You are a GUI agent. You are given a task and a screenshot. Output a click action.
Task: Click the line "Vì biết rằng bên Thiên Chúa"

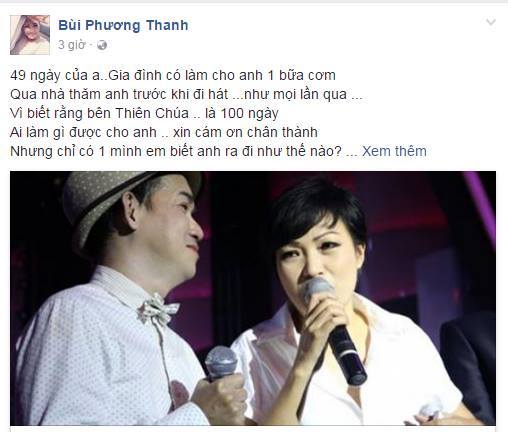[144, 113]
